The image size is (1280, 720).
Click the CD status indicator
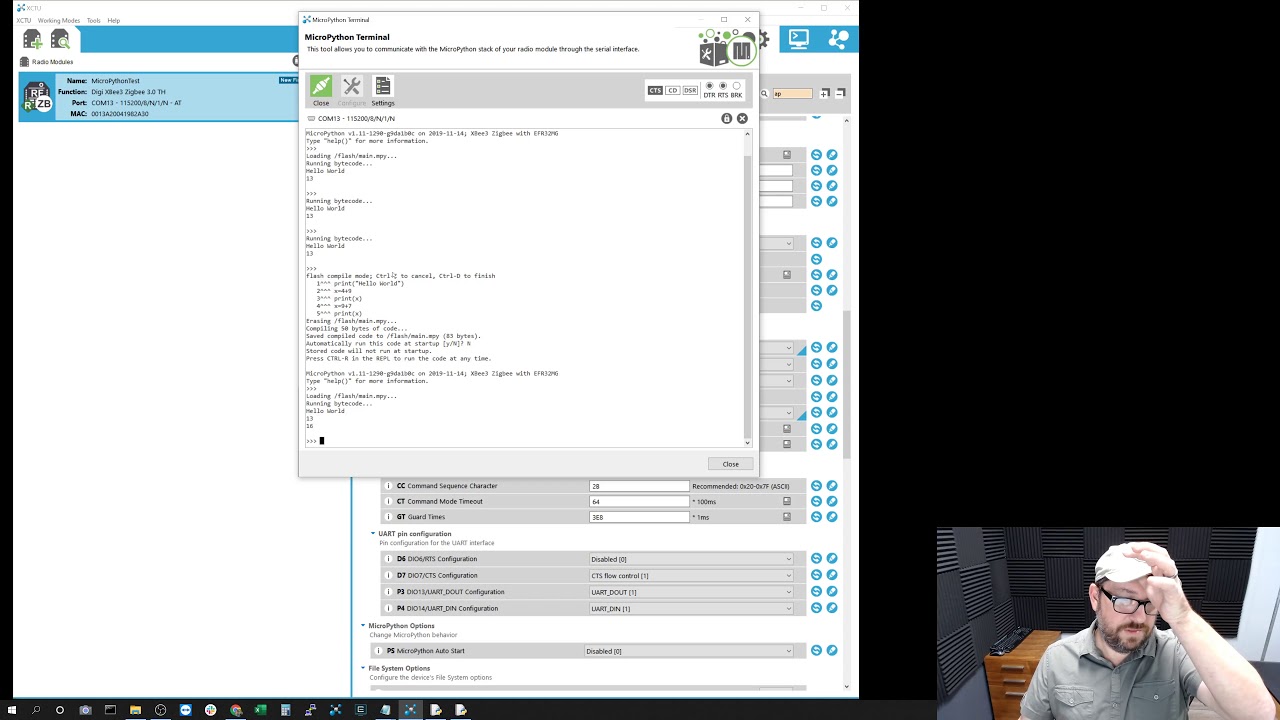[673, 90]
